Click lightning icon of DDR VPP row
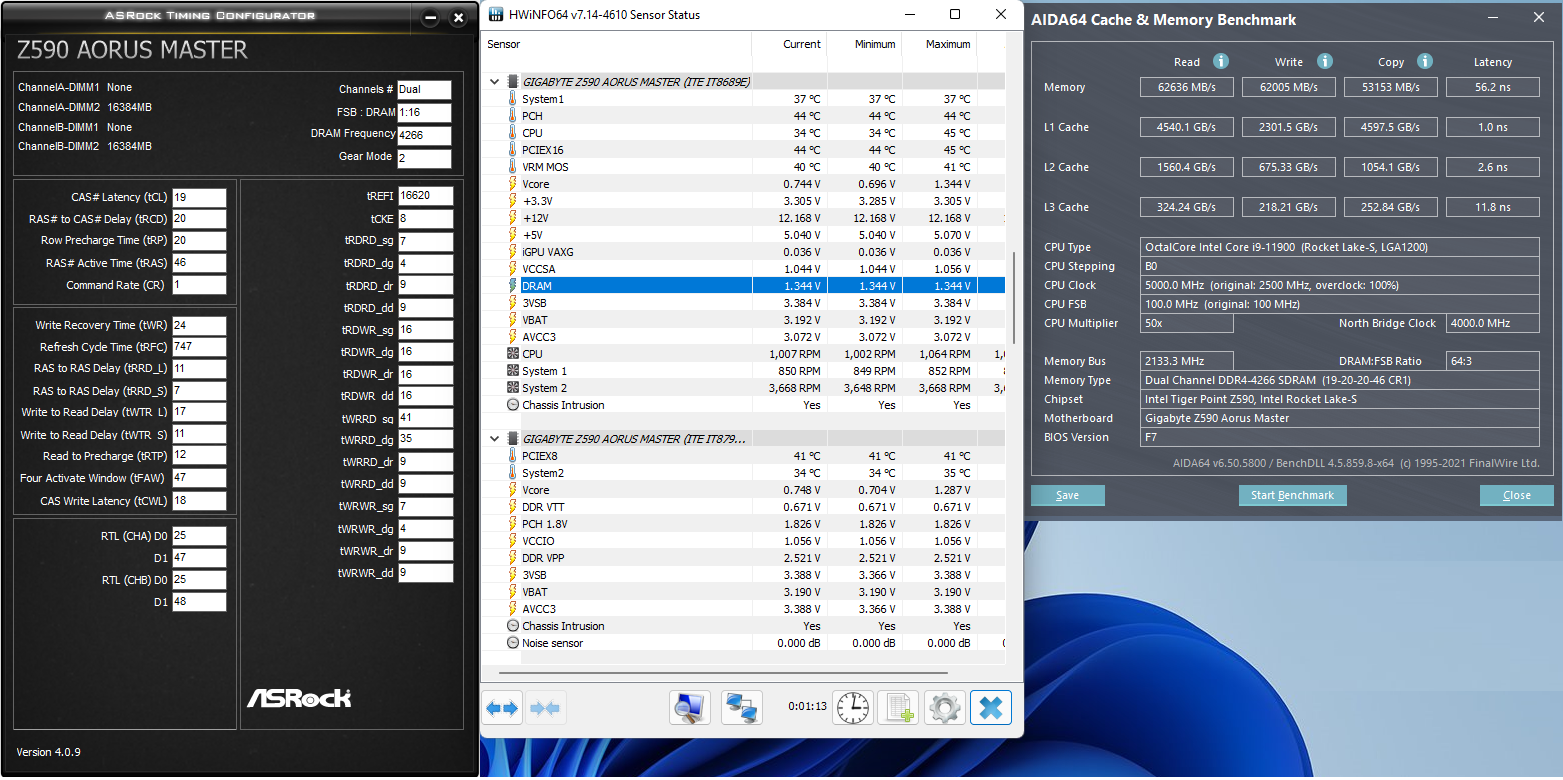The height and width of the screenshot is (780, 1563). point(513,558)
